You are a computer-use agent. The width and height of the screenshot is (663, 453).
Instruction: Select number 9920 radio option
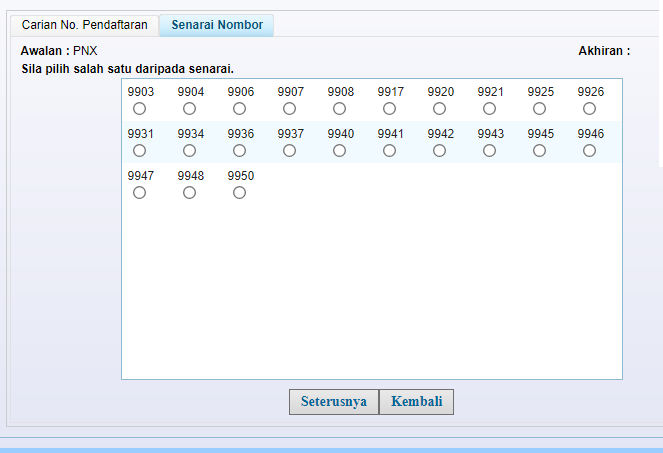[x=439, y=109]
